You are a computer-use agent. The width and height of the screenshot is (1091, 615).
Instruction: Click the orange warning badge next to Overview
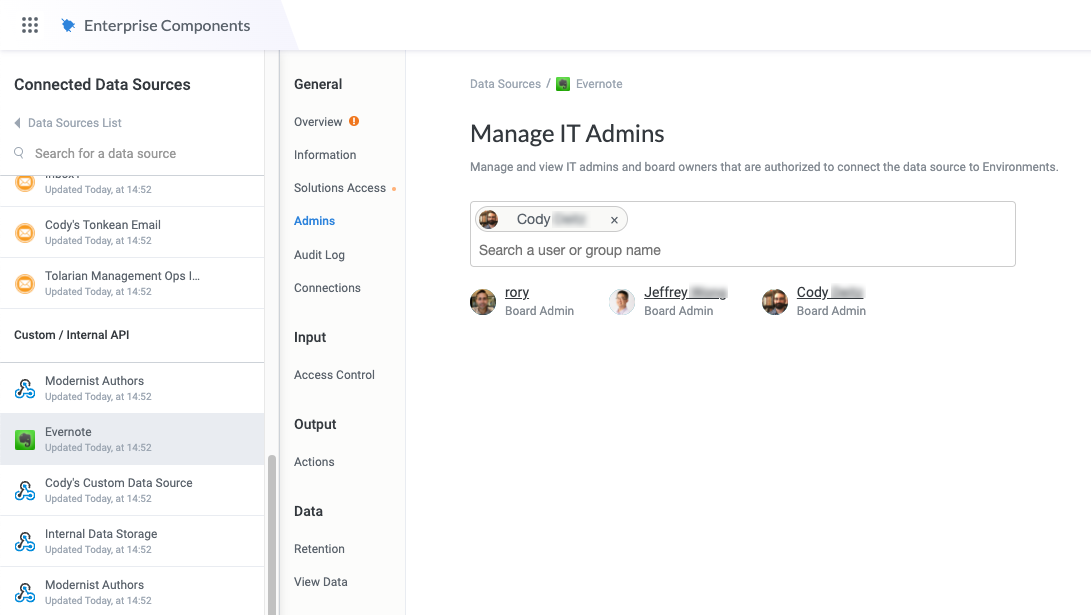[x=352, y=120]
